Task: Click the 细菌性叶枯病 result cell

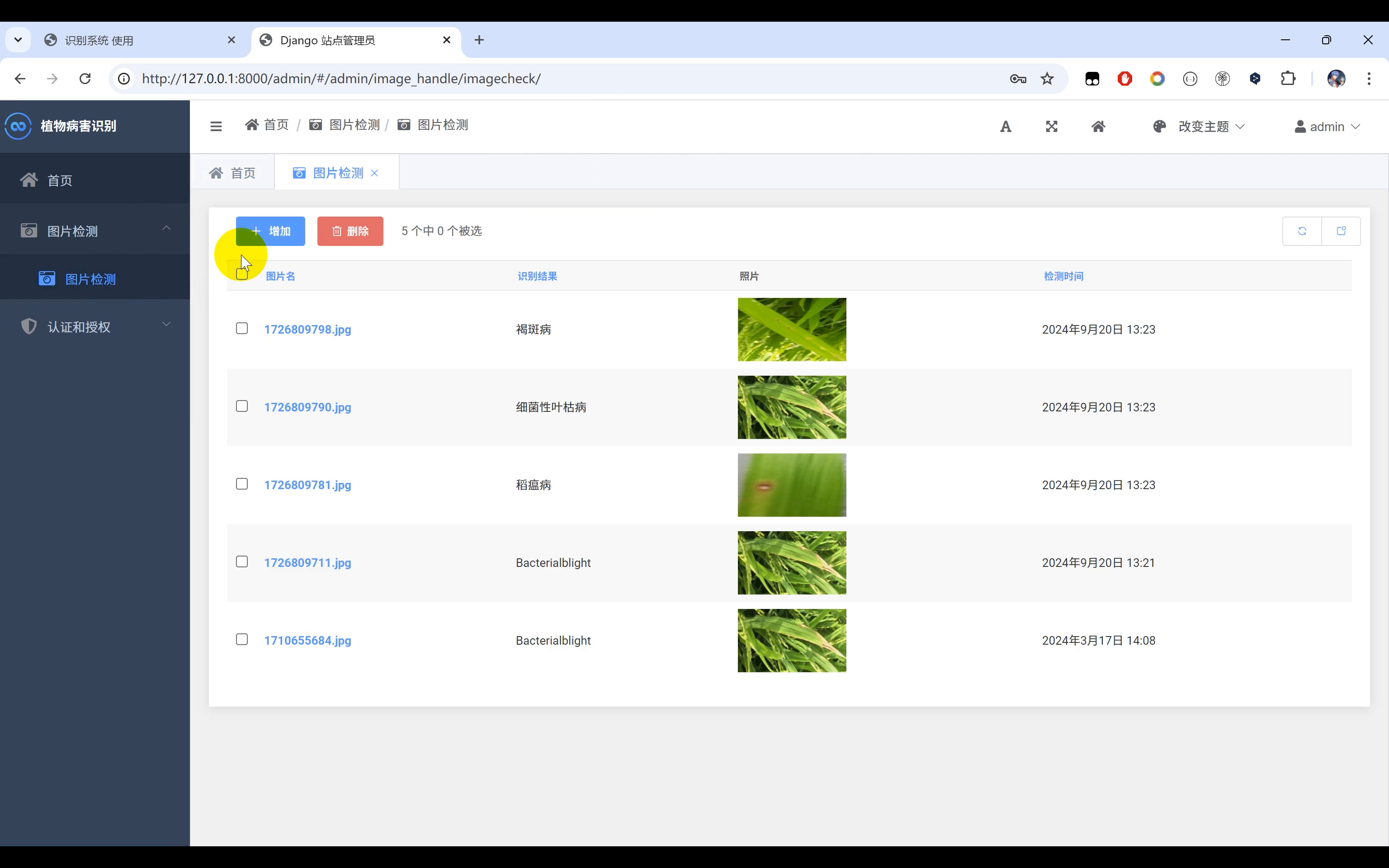Action: (551, 407)
